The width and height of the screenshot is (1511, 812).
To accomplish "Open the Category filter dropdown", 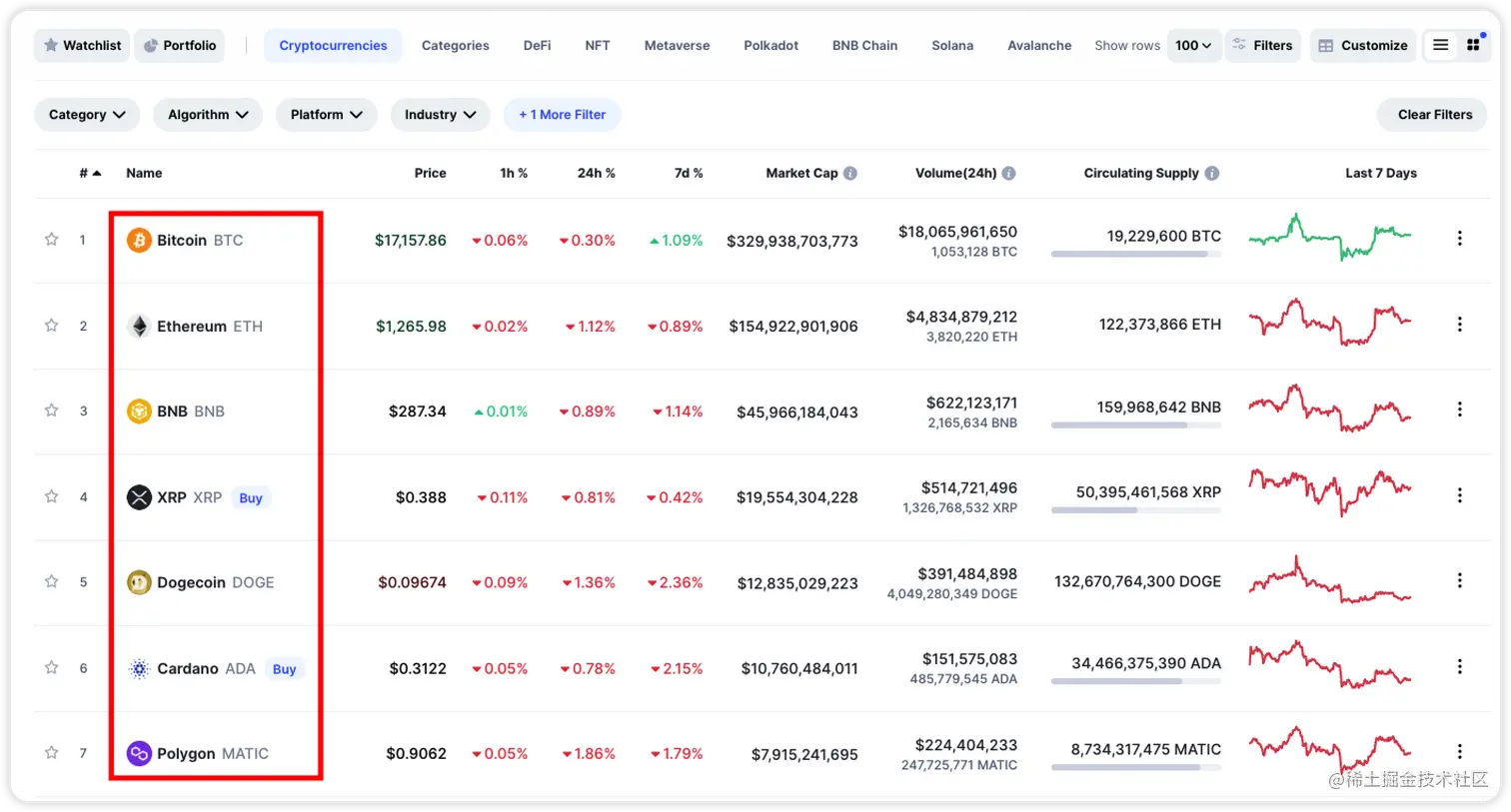I will click(87, 115).
